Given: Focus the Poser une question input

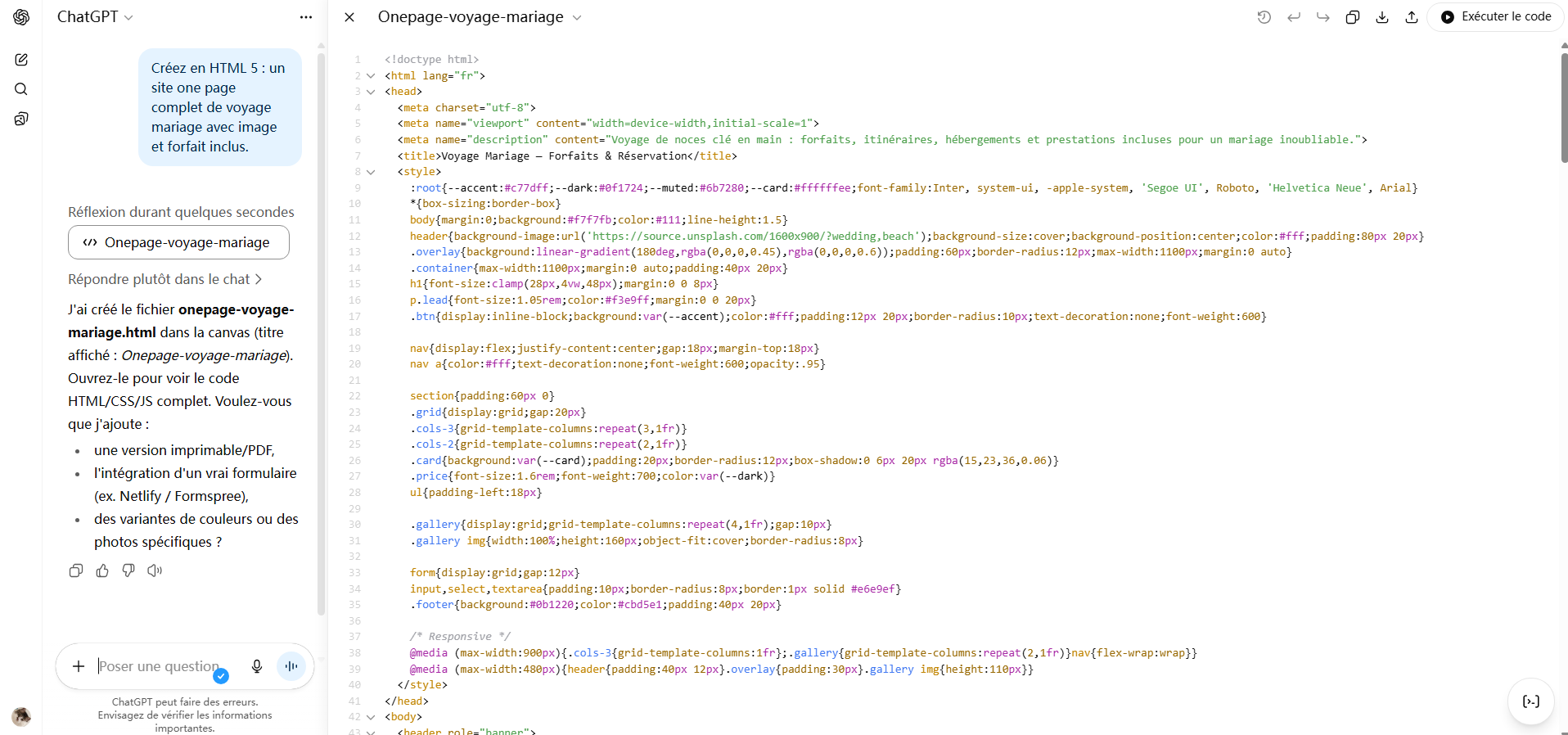Looking at the screenshot, I should click(x=160, y=666).
